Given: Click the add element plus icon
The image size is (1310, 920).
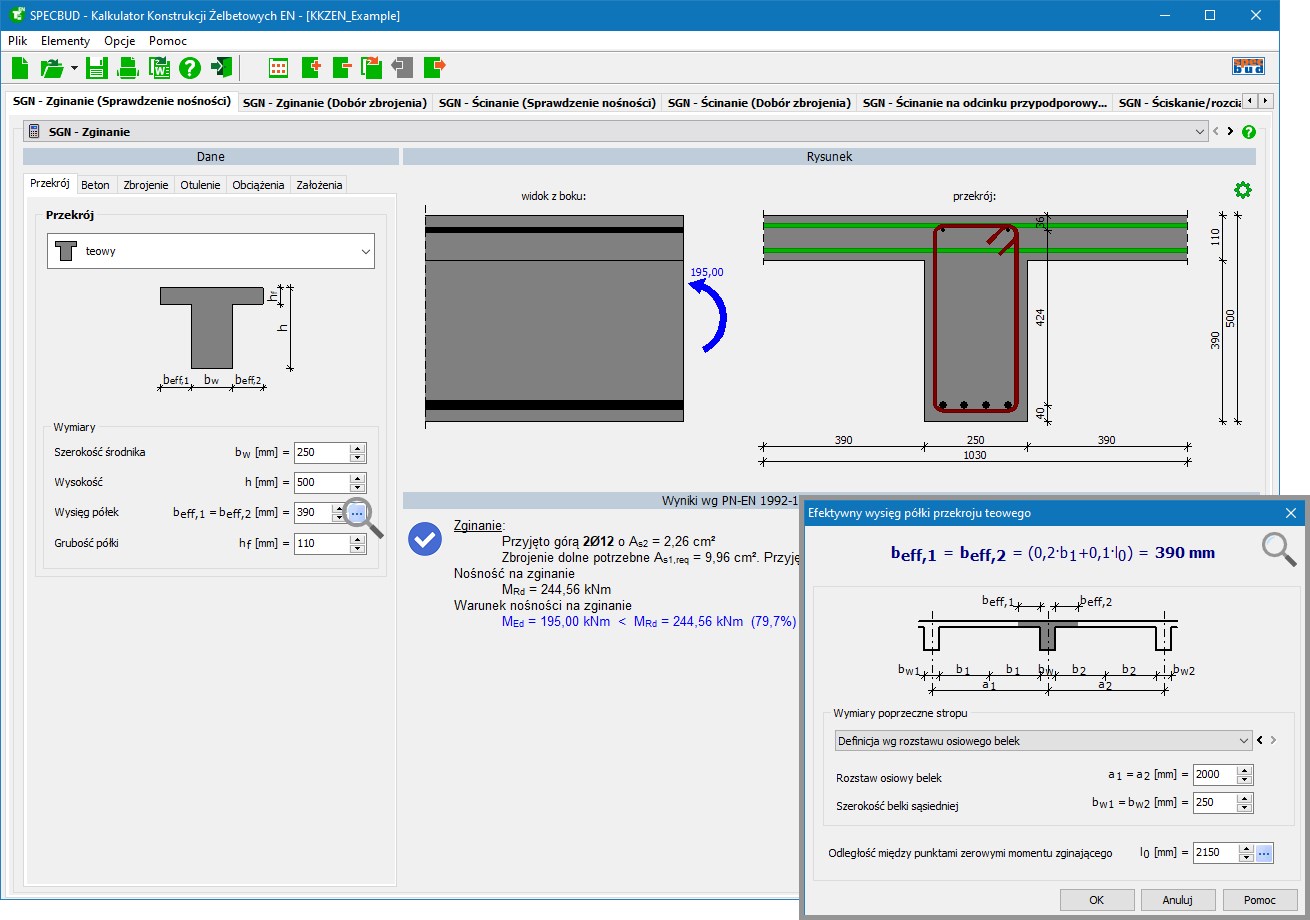Looking at the screenshot, I should coord(310,68).
